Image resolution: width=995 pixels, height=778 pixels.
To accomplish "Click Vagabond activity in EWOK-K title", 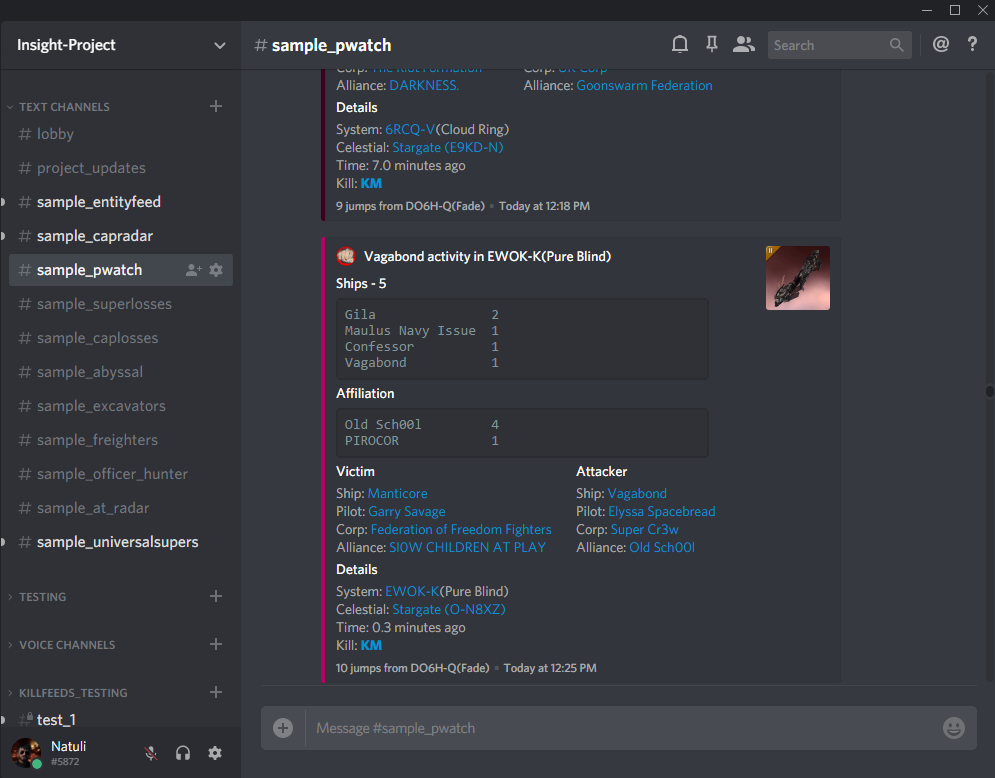I will click(487, 256).
